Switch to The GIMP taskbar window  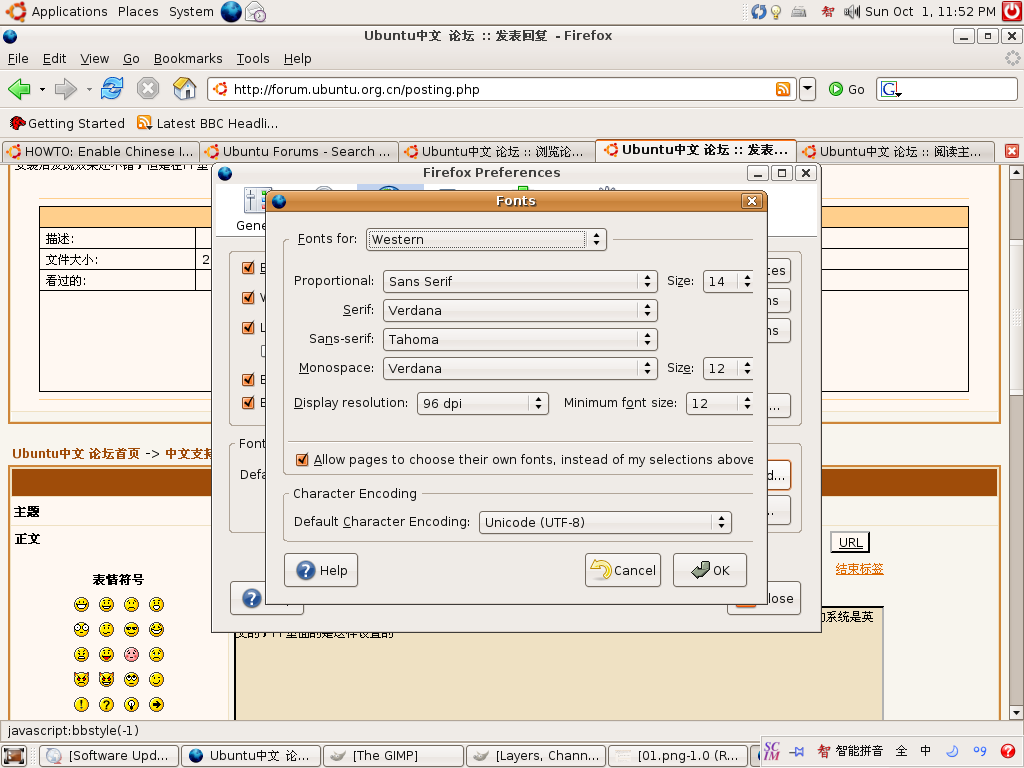pyautogui.click(x=393, y=756)
